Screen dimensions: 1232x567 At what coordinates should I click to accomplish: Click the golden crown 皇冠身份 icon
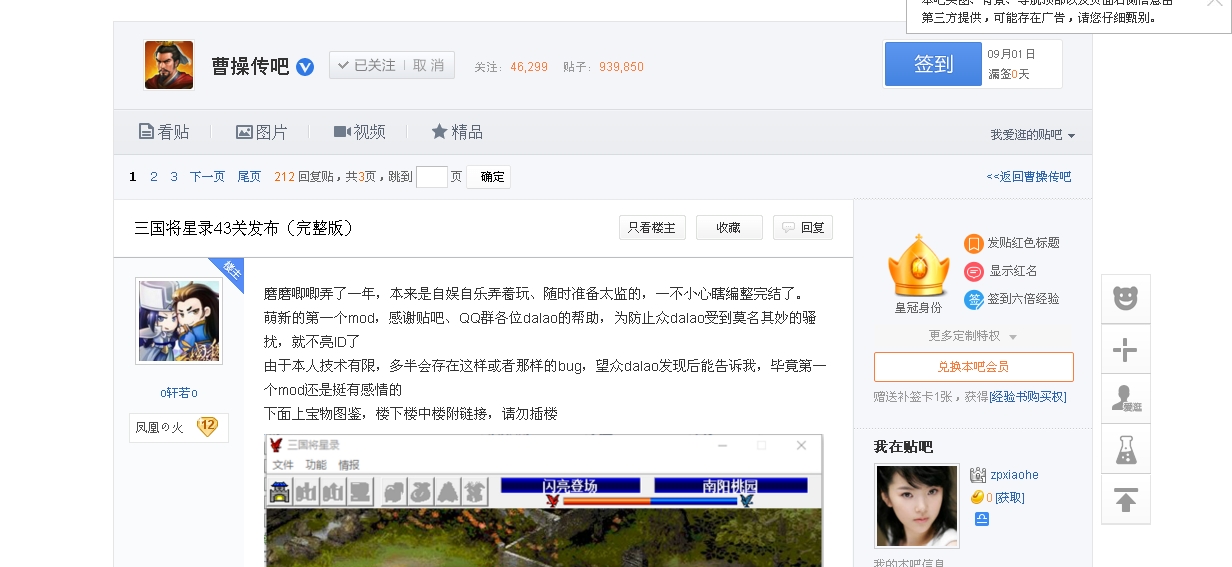[918, 265]
